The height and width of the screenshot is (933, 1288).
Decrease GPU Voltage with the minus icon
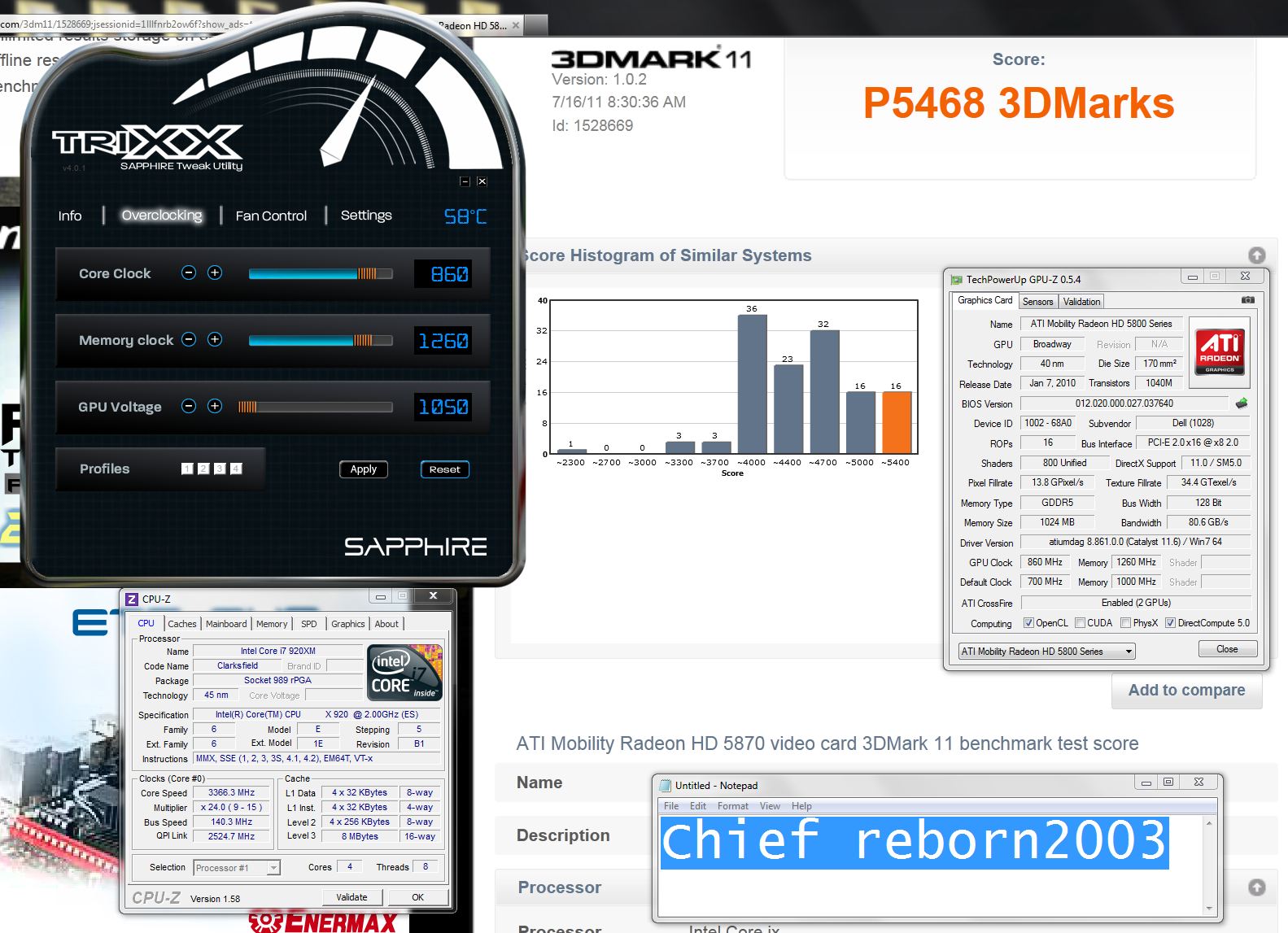tap(189, 406)
